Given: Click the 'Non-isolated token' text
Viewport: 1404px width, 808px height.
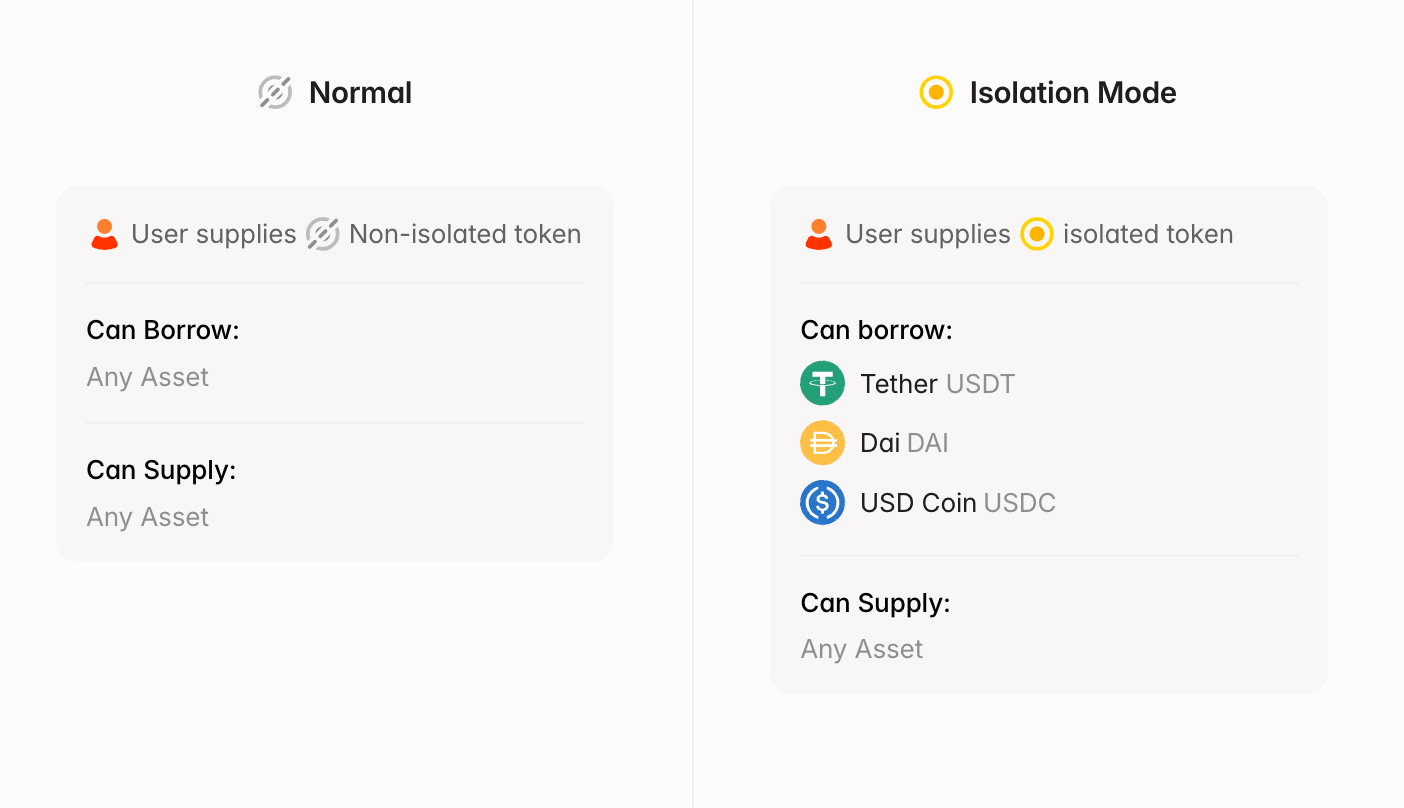Looking at the screenshot, I should (x=465, y=234).
